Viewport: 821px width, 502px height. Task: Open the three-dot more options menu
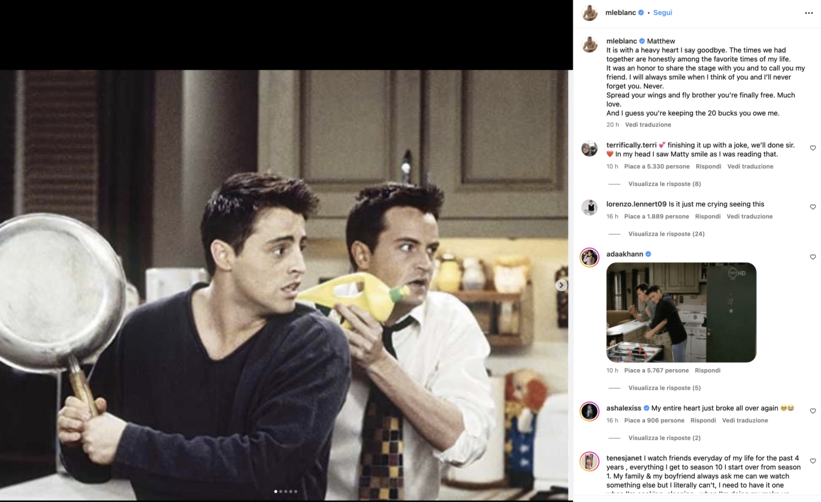pyautogui.click(x=808, y=13)
